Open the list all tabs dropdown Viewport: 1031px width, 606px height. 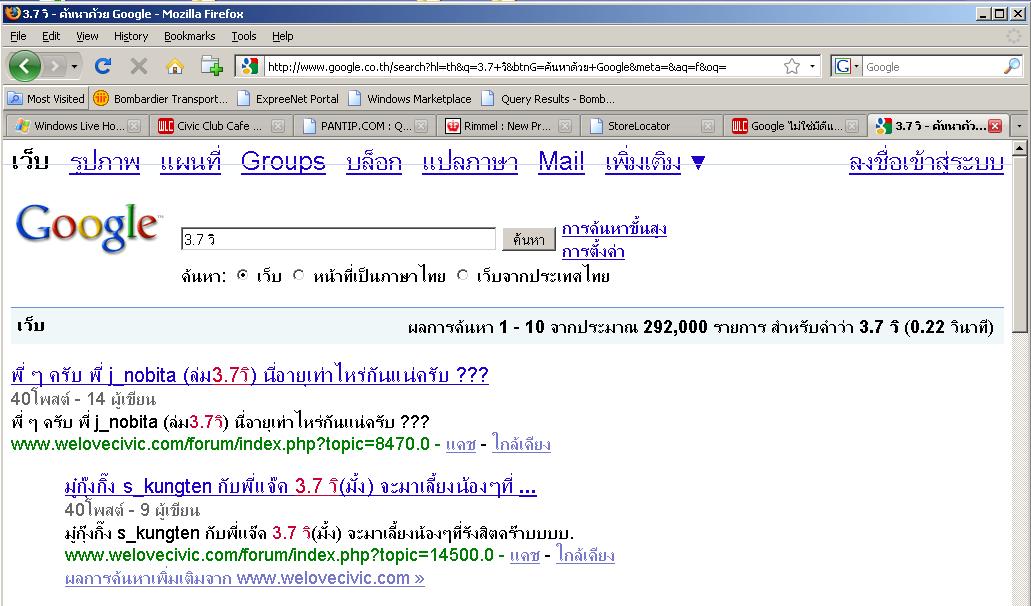(1019, 126)
